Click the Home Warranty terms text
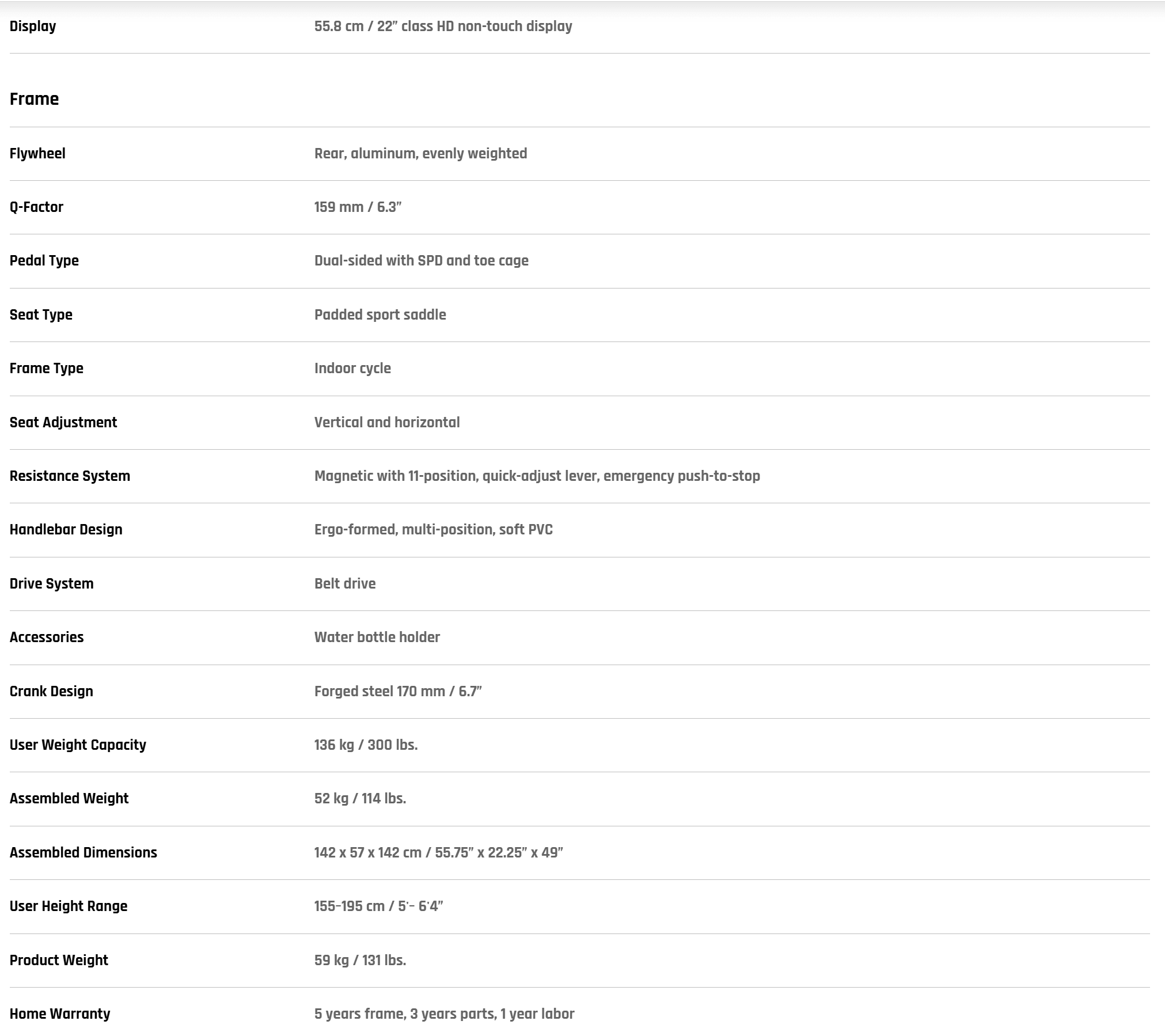The height and width of the screenshot is (1036, 1165). (445, 1014)
